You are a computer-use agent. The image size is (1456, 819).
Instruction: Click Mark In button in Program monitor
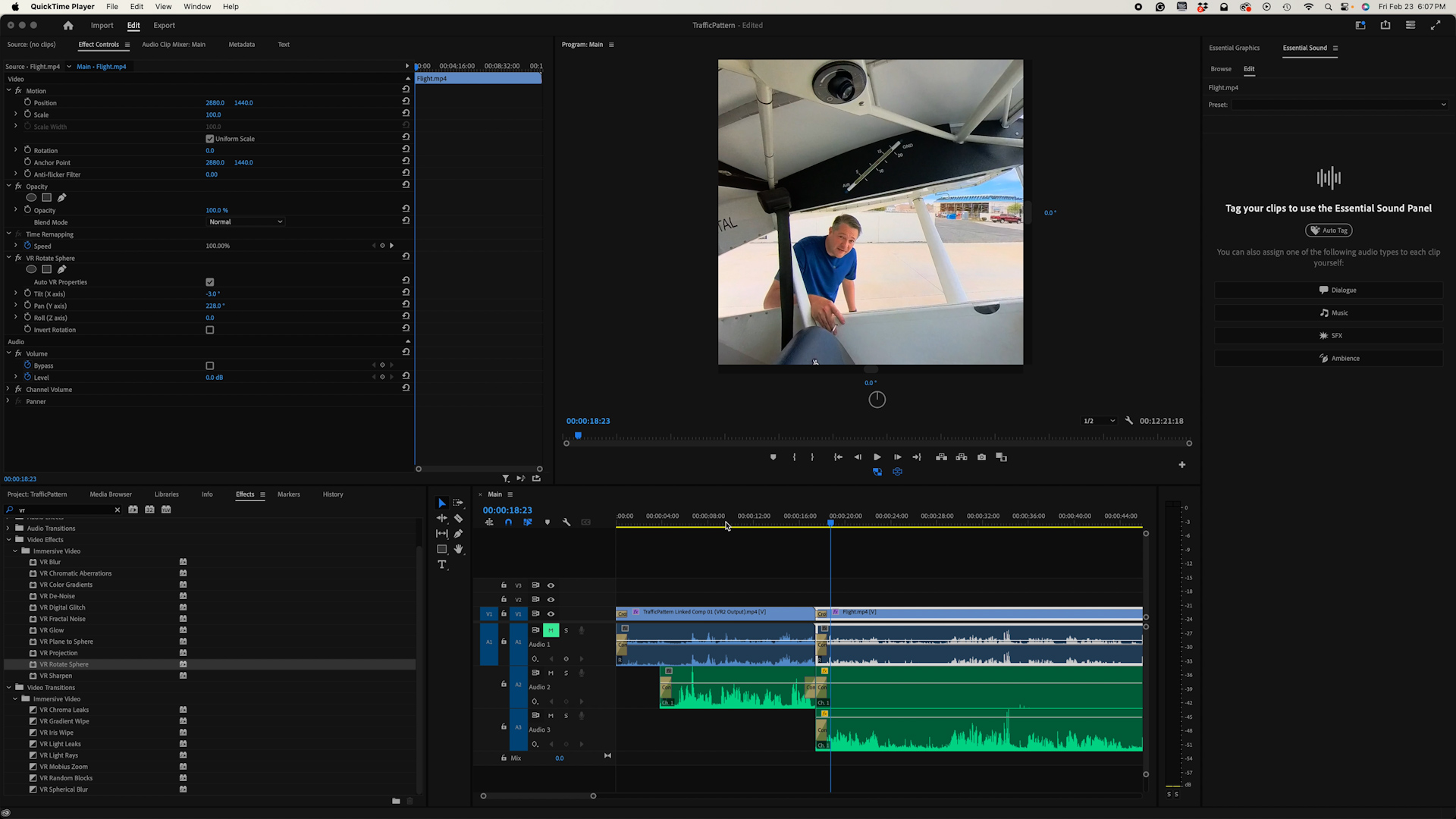[x=794, y=457]
